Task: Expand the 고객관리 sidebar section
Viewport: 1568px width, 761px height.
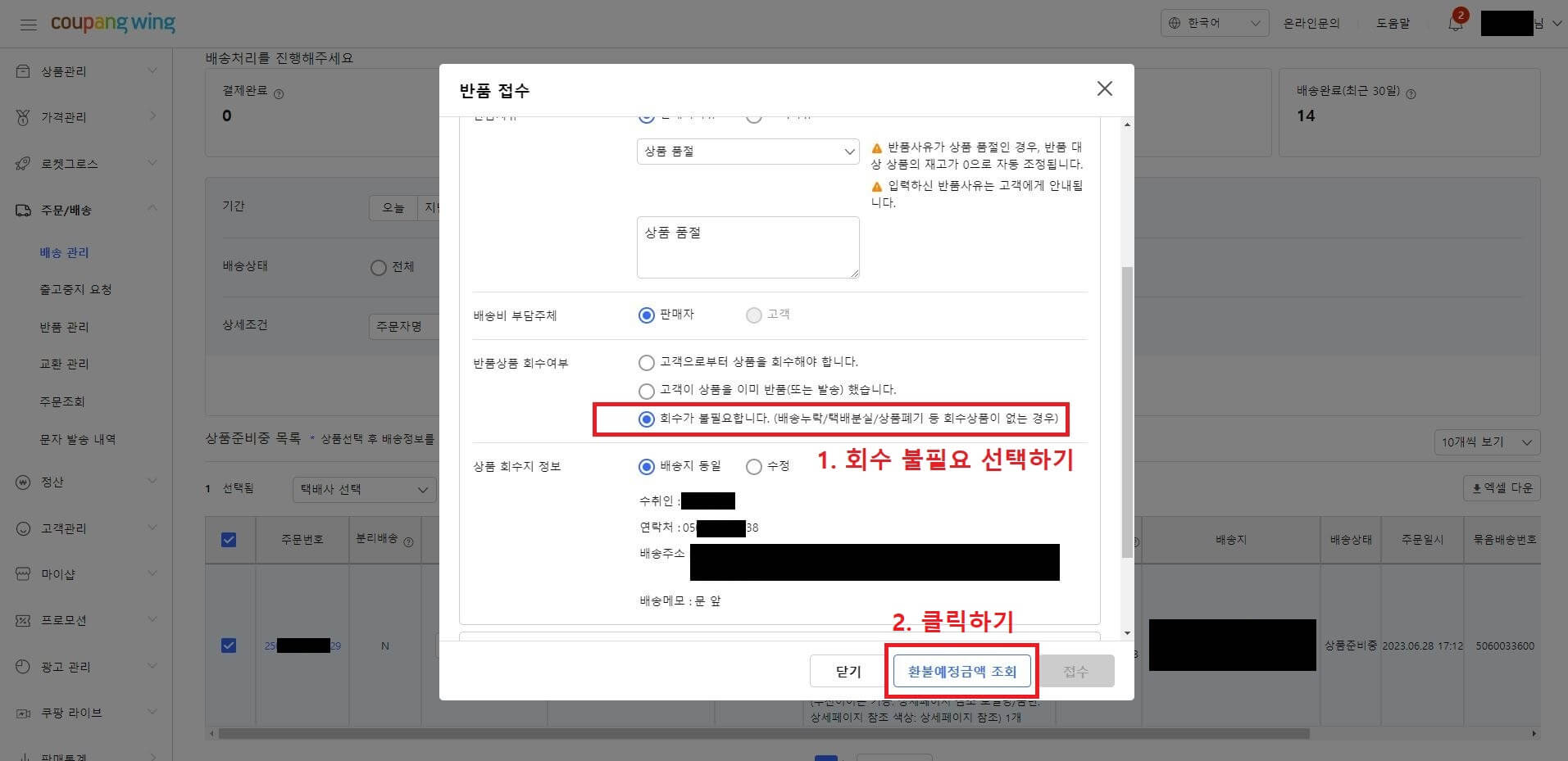Action: 152,528
